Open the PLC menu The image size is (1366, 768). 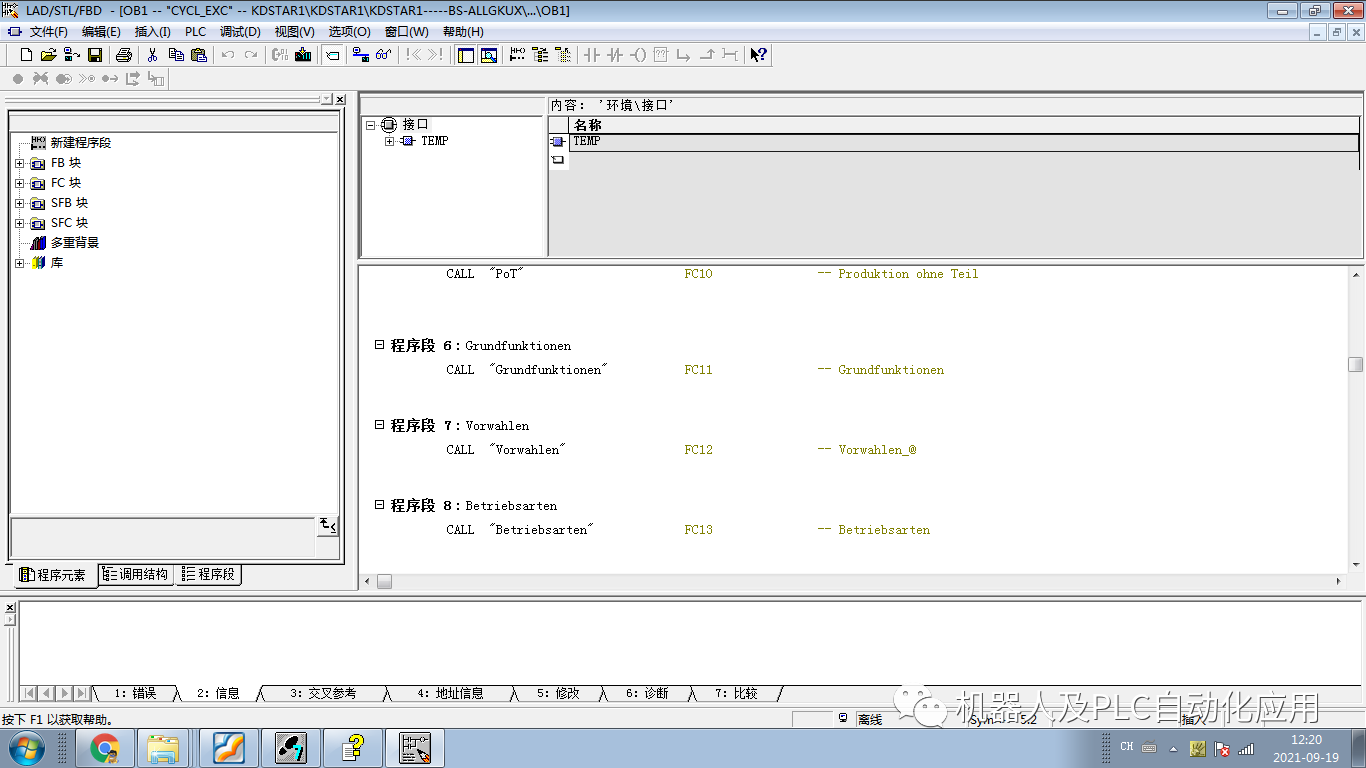tap(195, 32)
